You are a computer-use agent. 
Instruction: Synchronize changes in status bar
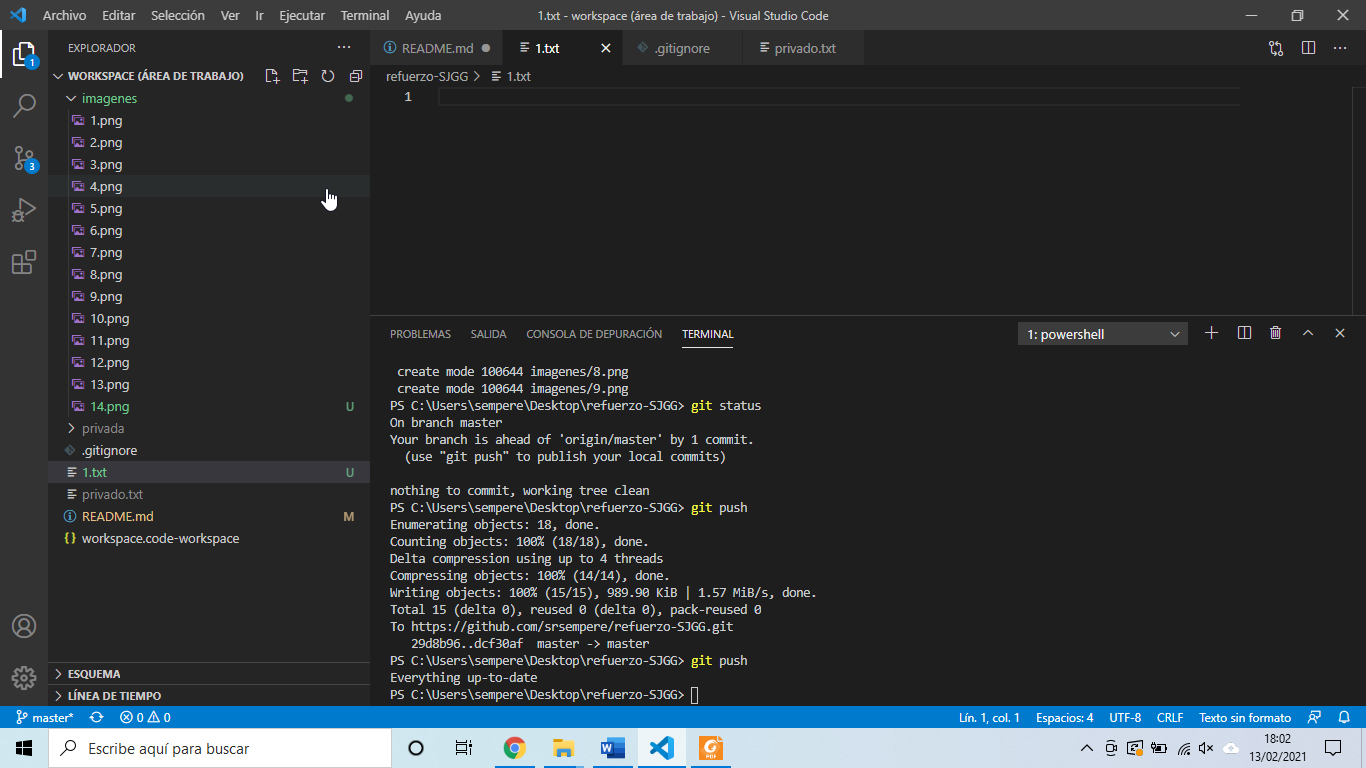pos(96,717)
